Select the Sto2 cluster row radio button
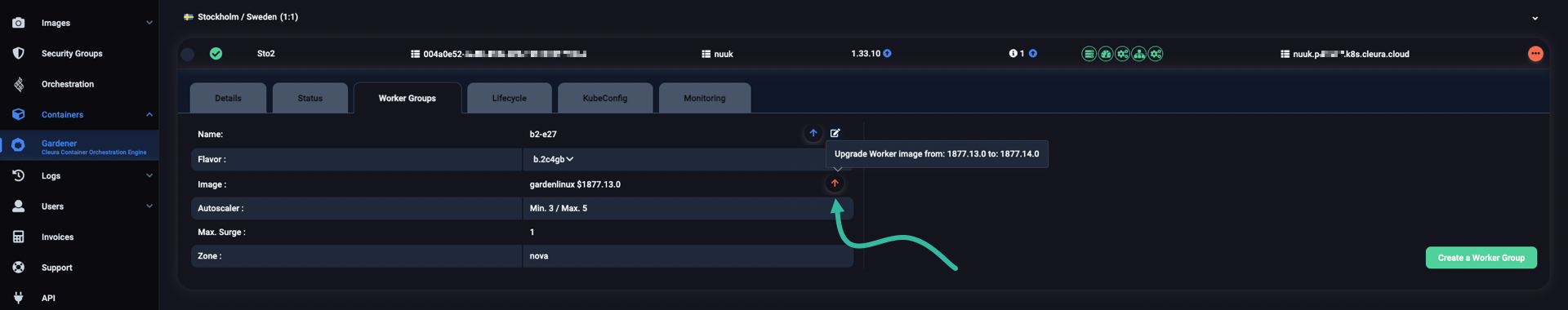The height and width of the screenshot is (310, 1568). coord(187,55)
